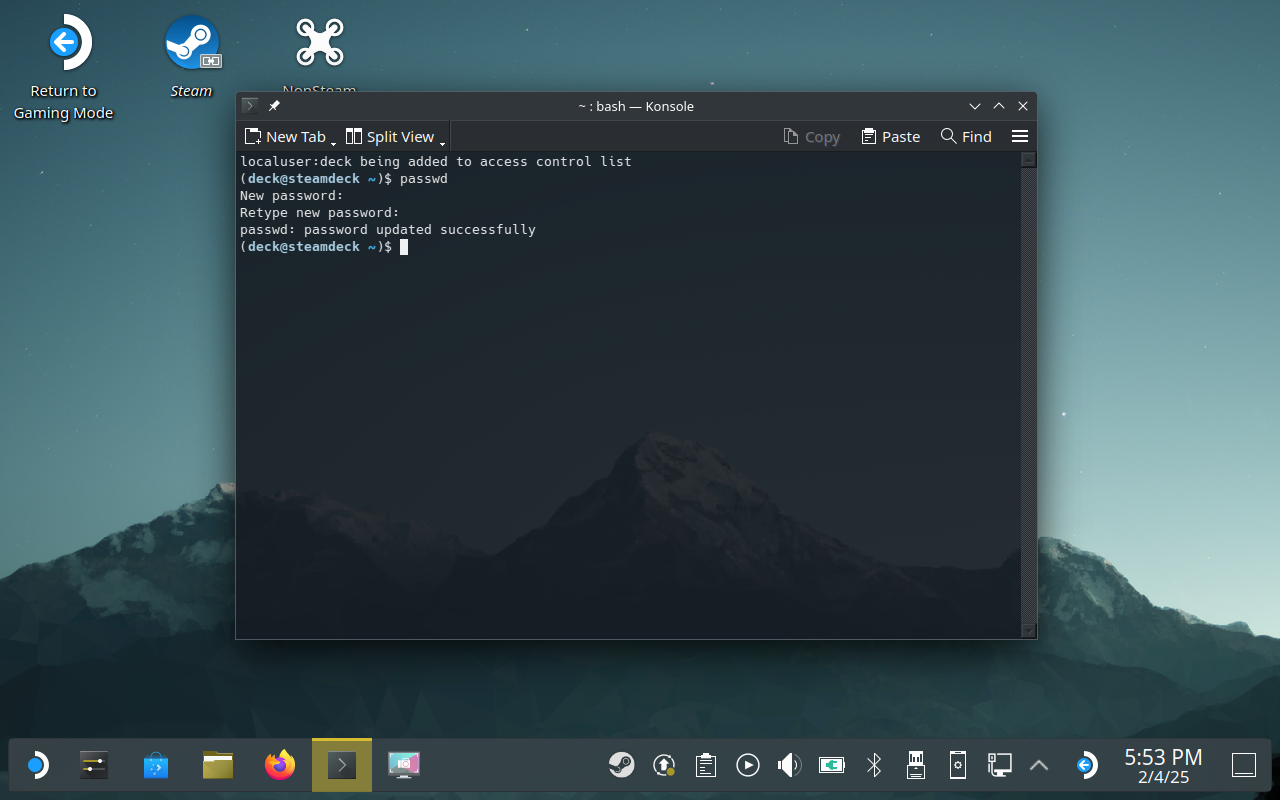The width and height of the screenshot is (1280, 800).
Task: Click the terminal's vertical scrollbar track
Action: pos(1028,400)
